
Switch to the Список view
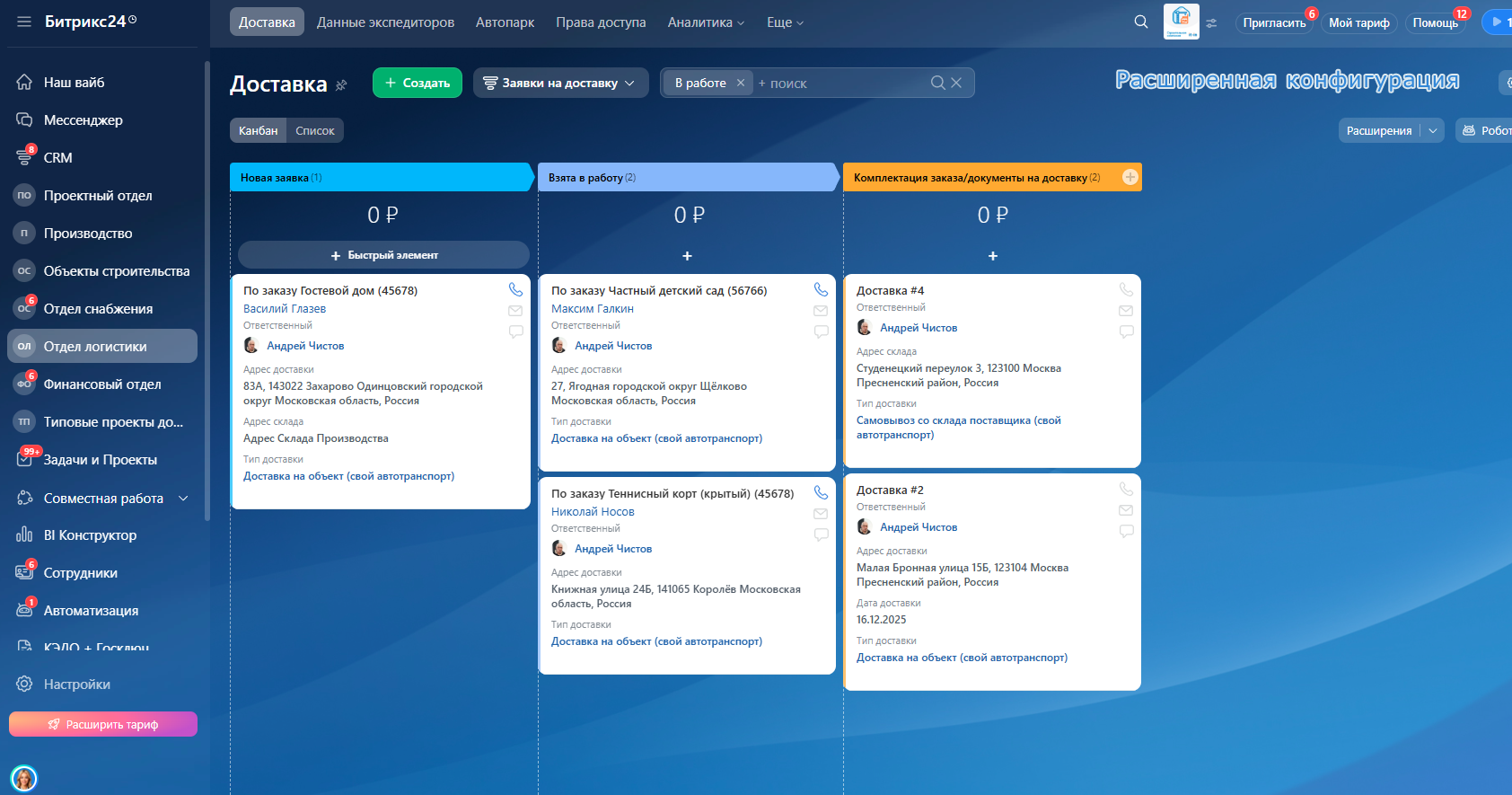point(315,130)
